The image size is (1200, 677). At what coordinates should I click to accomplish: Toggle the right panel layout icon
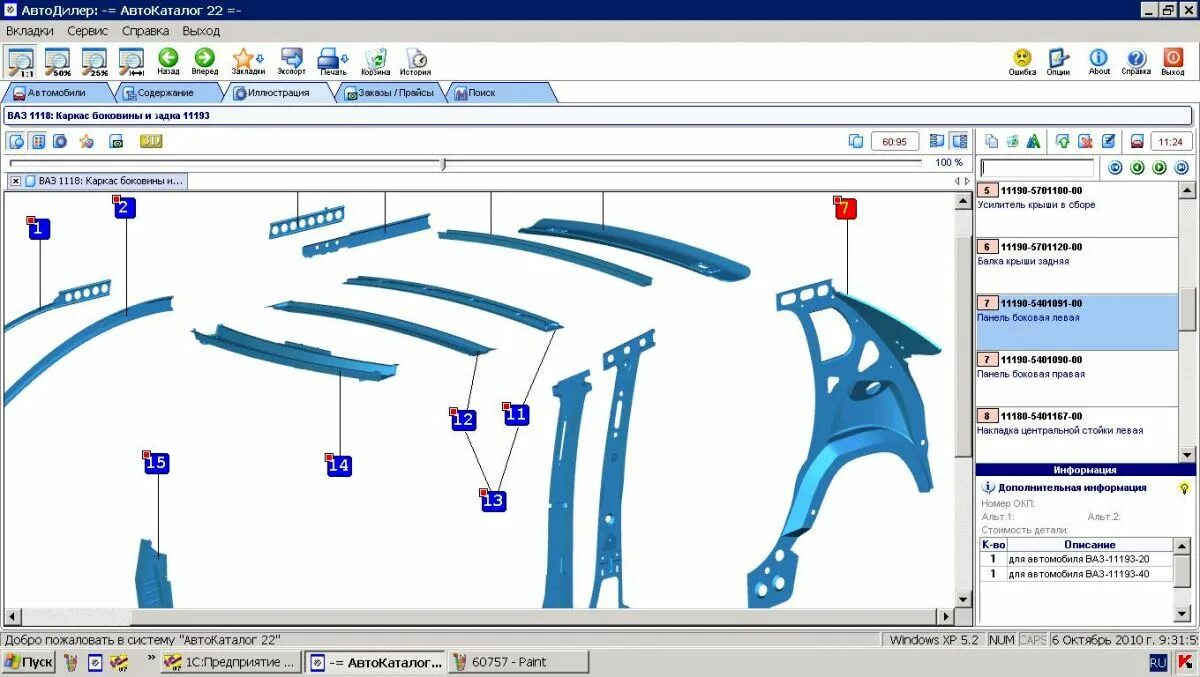pyautogui.click(x=960, y=141)
